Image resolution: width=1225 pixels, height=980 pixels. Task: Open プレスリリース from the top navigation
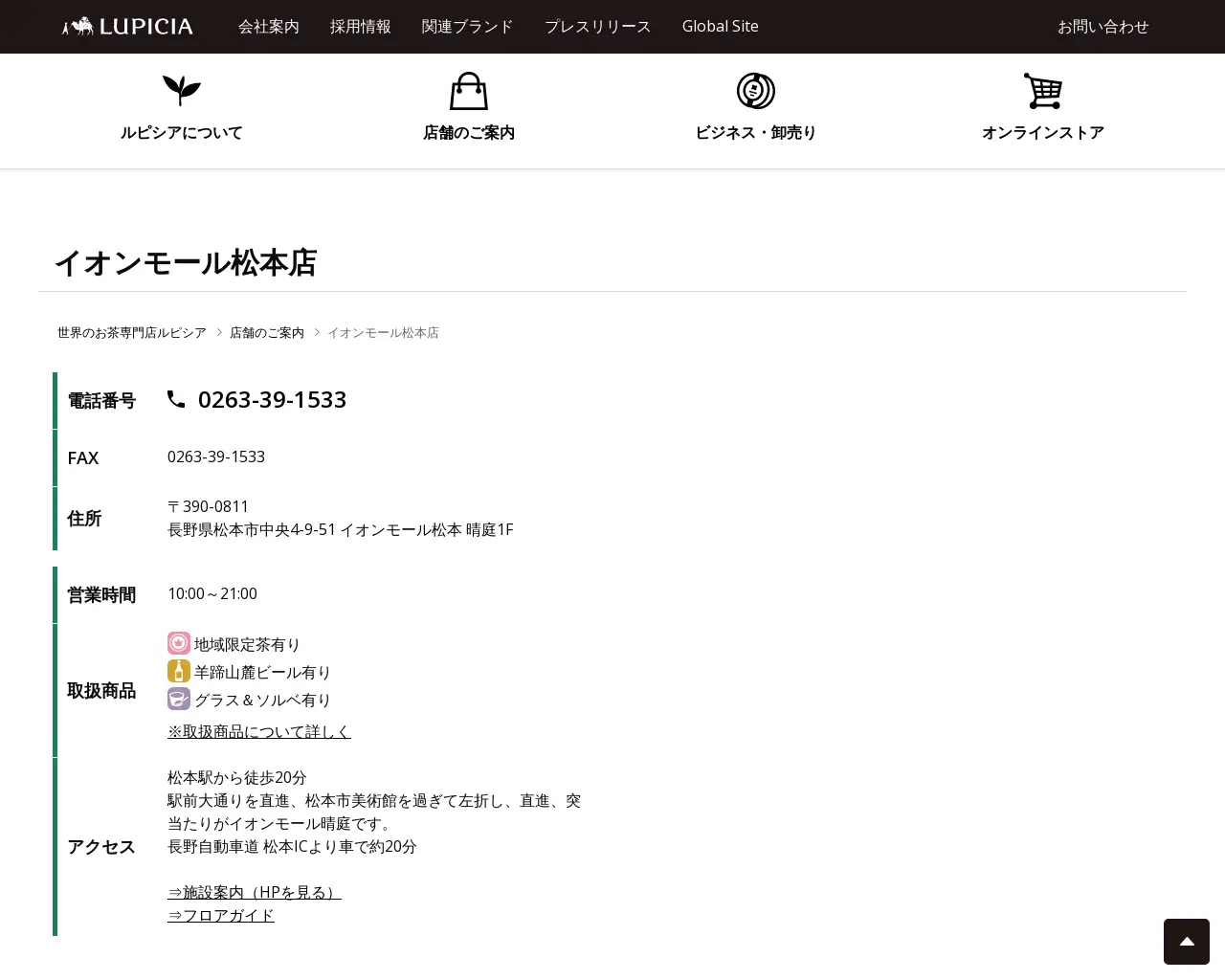tap(597, 27)
